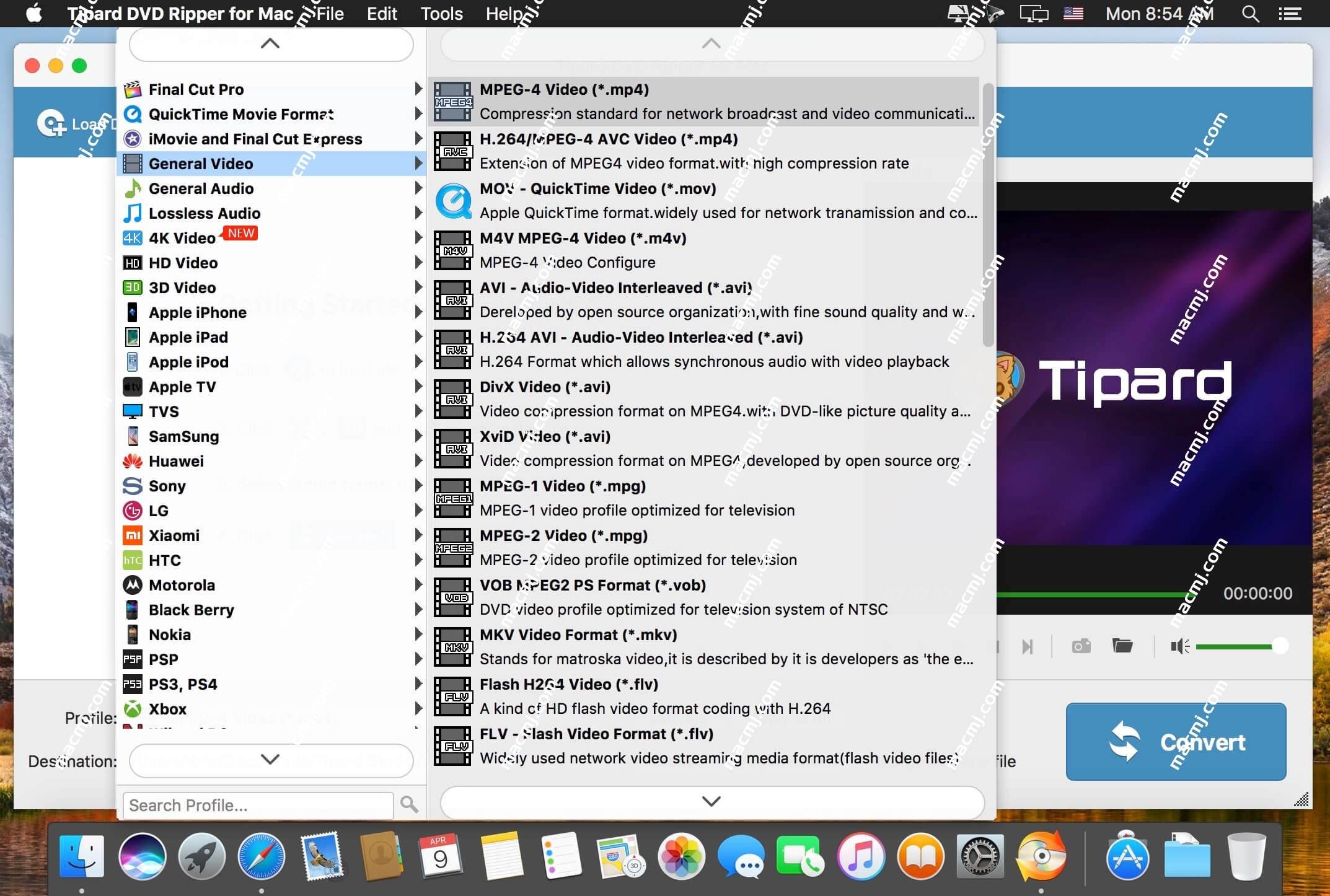
Task: Click the screenshot capture icon
Action: coord(1080,645)
